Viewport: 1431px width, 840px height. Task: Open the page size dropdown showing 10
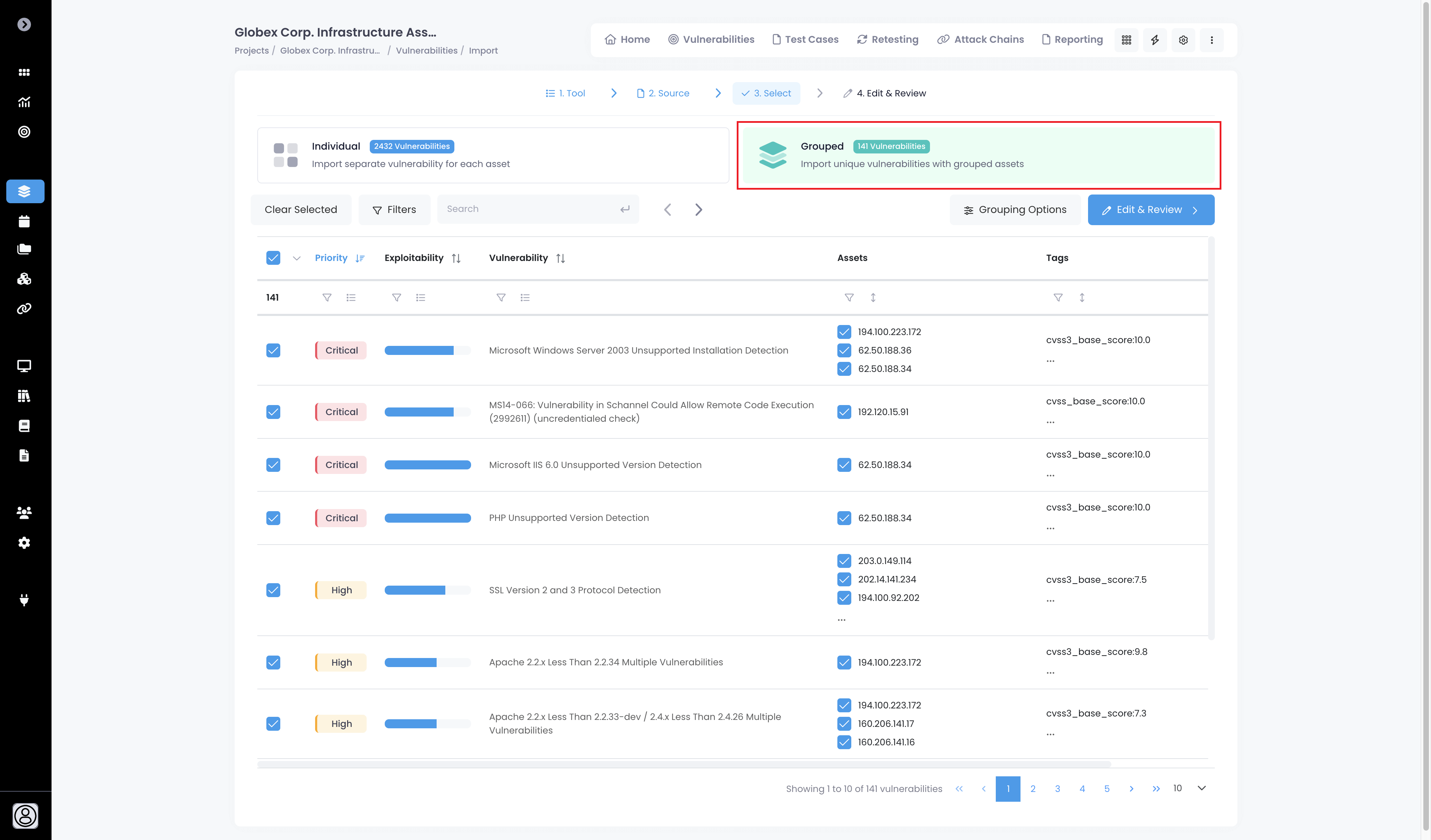[x=1190, y=788]
